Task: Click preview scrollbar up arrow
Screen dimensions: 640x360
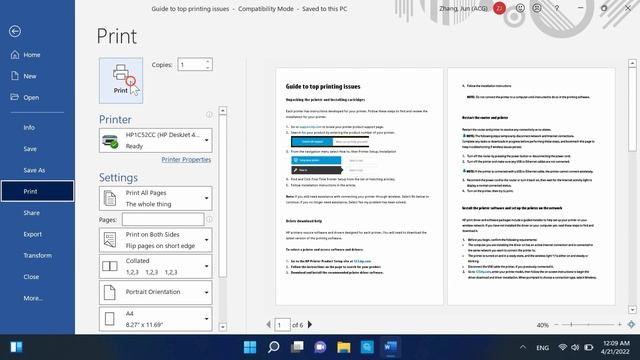Action: click(632, 63)
